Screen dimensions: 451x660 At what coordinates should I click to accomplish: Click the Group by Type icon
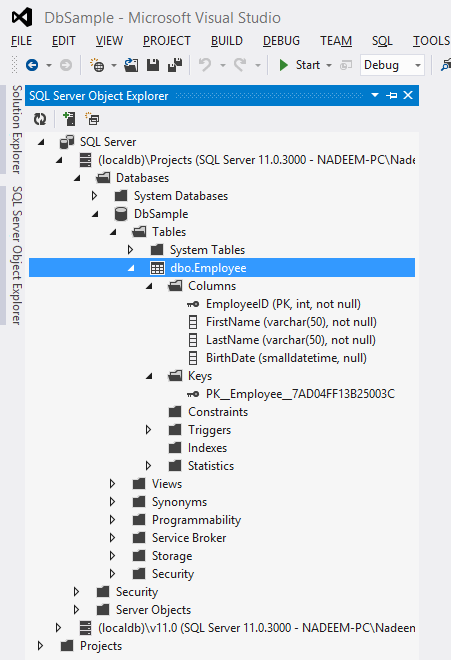point(92,119)
